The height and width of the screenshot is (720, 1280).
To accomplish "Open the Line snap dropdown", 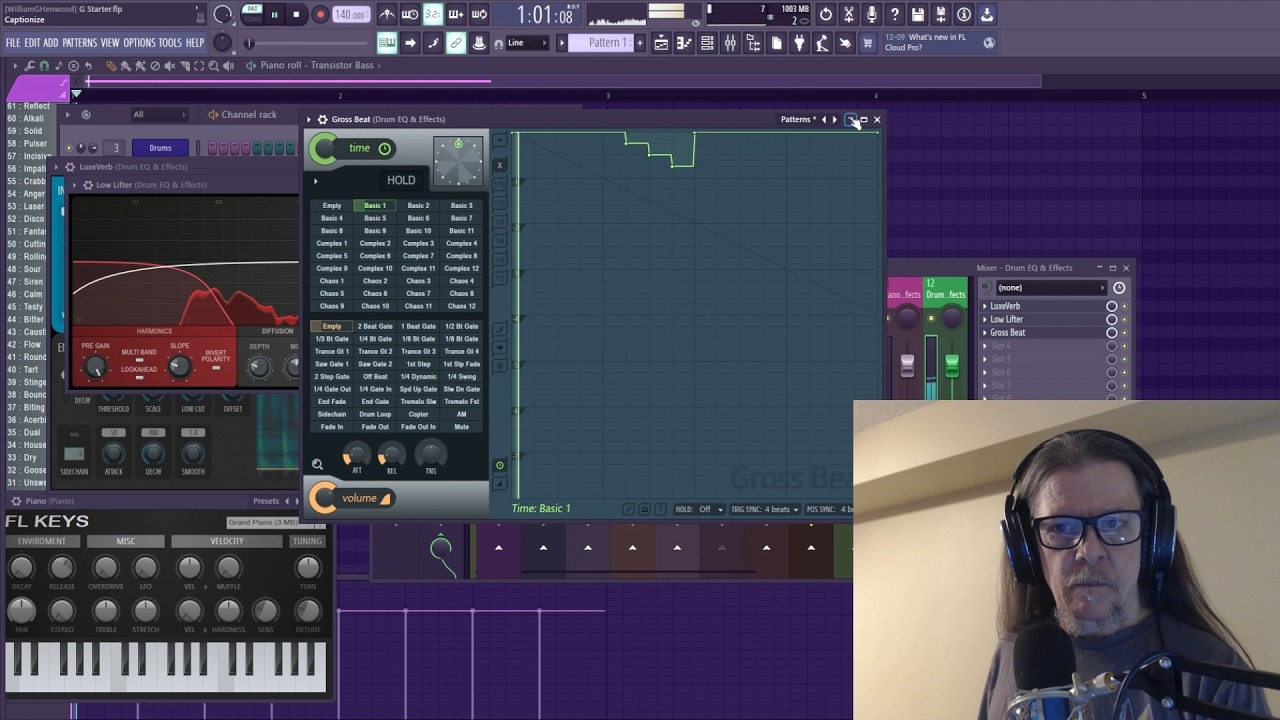I will coord(528,43).
